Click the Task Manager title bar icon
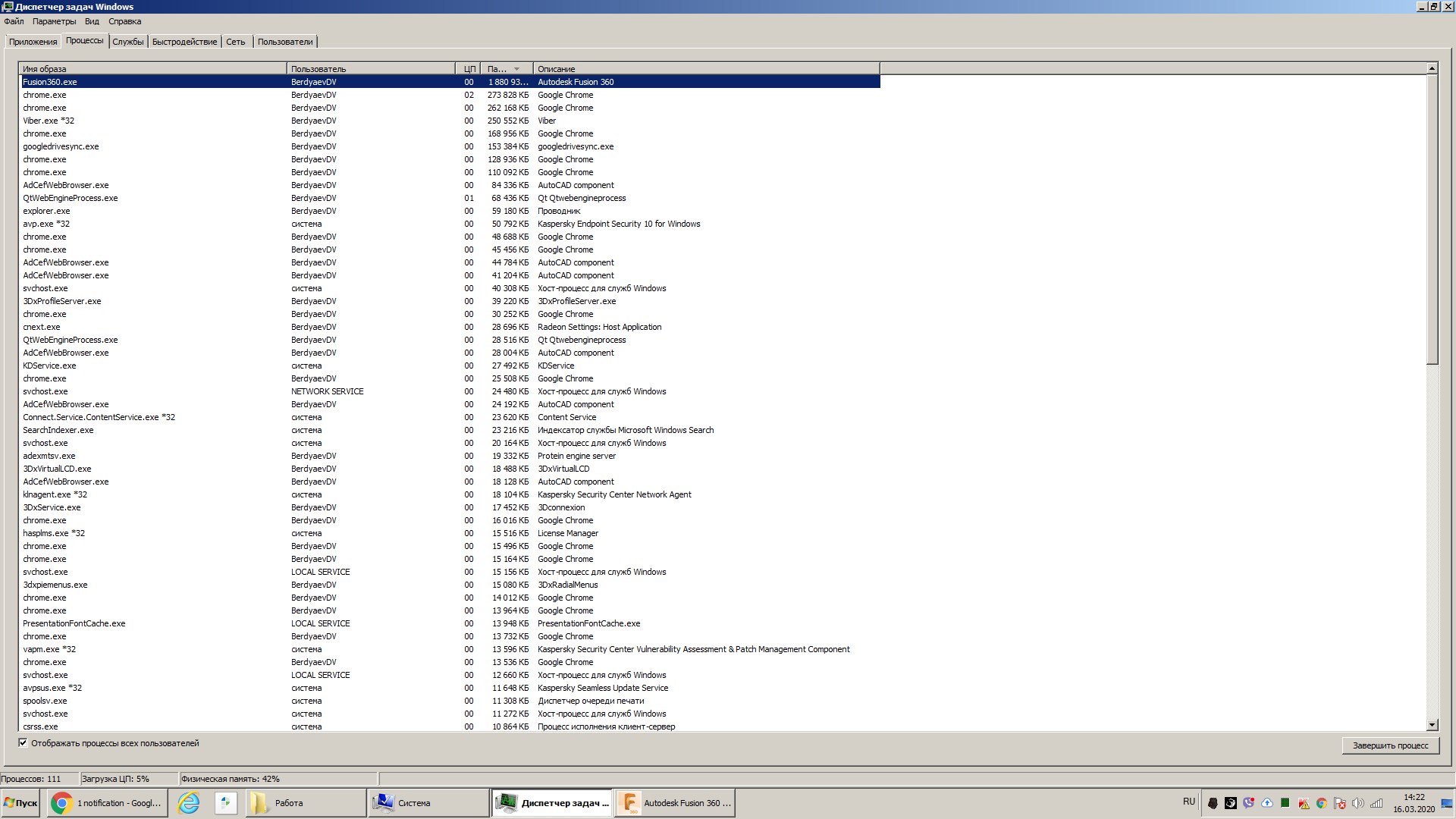 tap(8, 7)
